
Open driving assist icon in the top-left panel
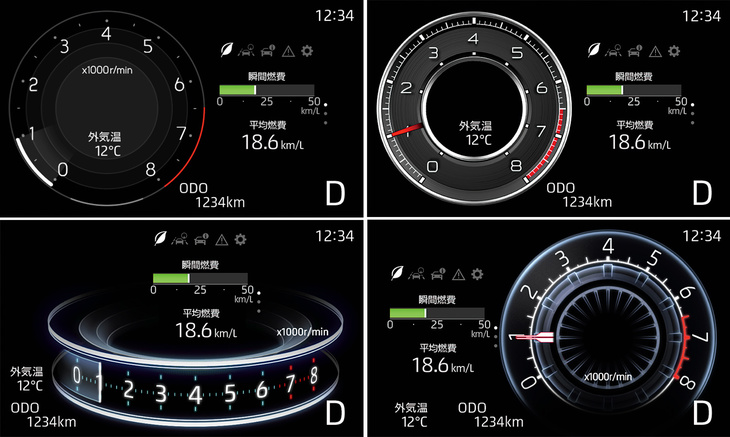[250, 49]
